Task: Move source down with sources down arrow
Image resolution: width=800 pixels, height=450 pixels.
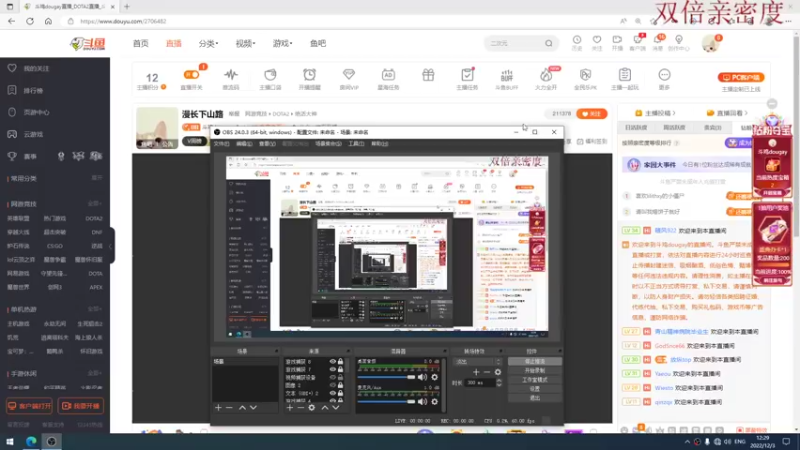Action: coord(336,408)
